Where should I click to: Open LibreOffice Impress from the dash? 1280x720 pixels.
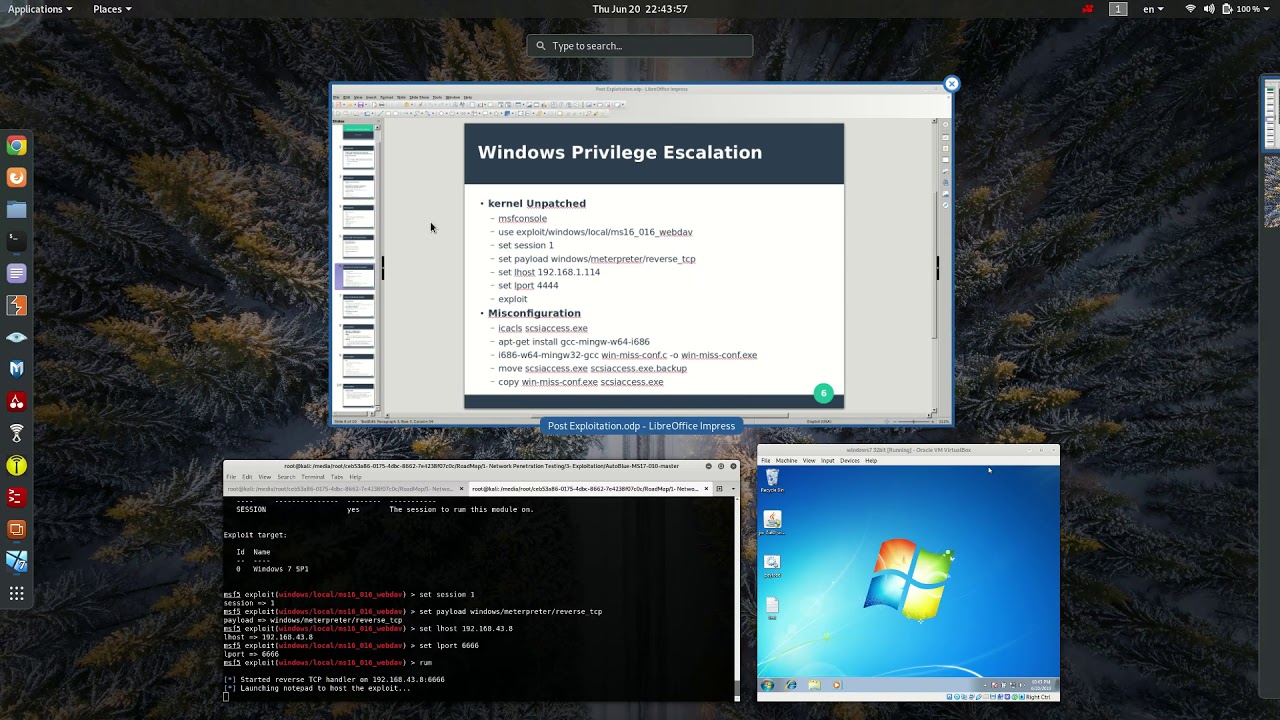(x=16, y=529)
